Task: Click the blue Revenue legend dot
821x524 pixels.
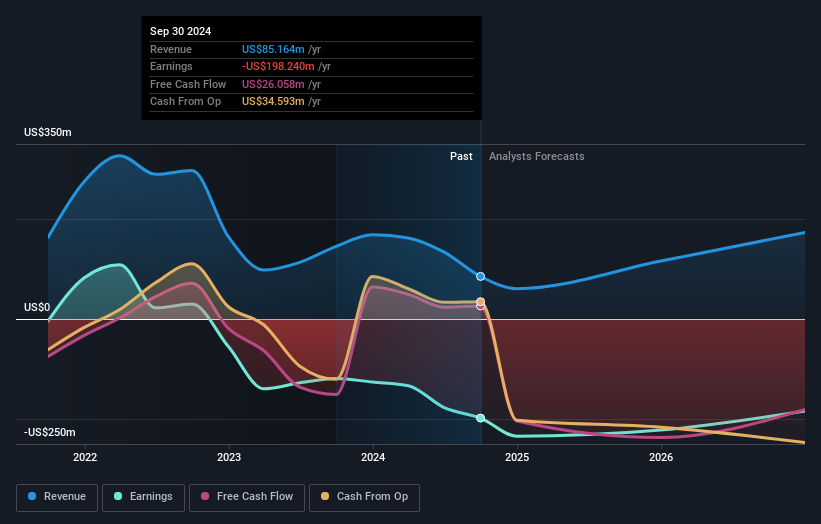Action: click(32, 496)
